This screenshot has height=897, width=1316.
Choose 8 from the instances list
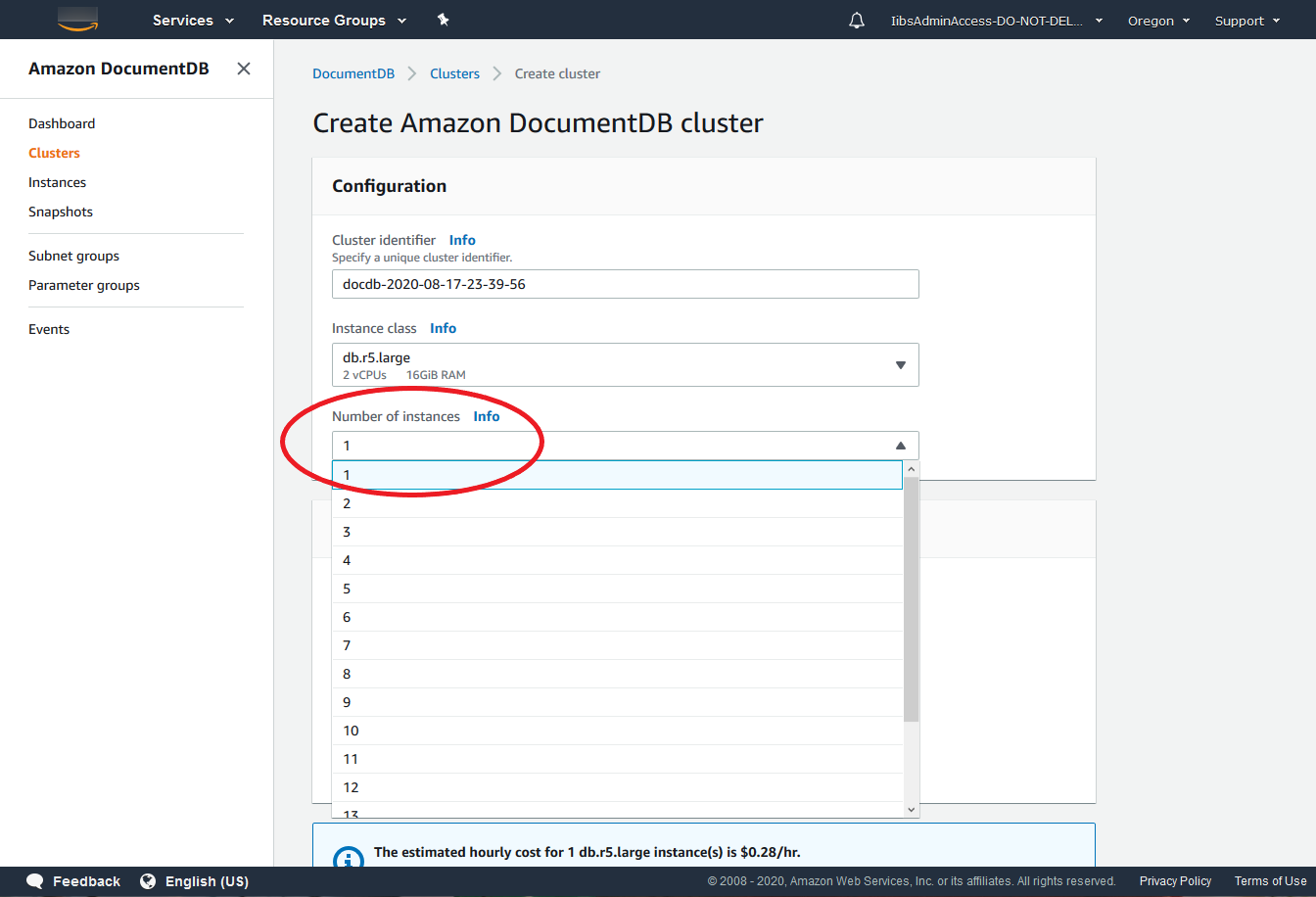click(x=617, y=674)
